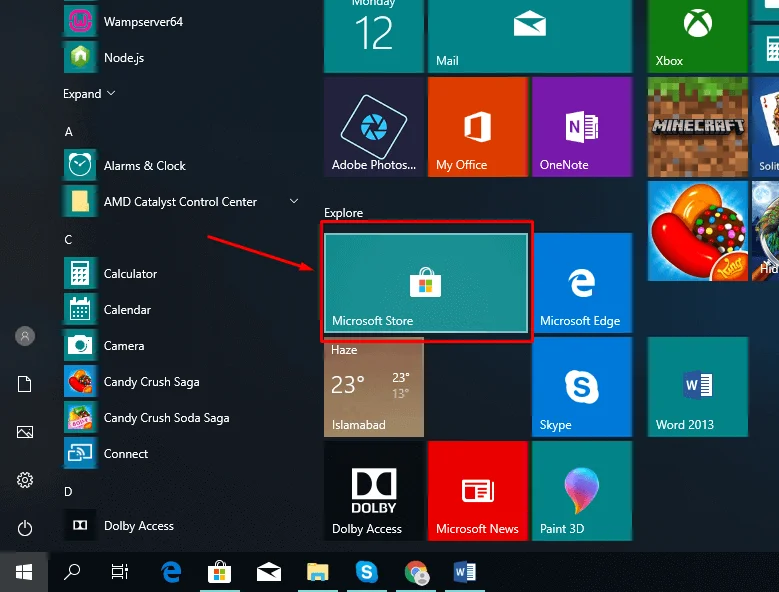Screen dimensions: 779x592
Task: Open Task View on the taskbar
Action: [x=120, y=572]
